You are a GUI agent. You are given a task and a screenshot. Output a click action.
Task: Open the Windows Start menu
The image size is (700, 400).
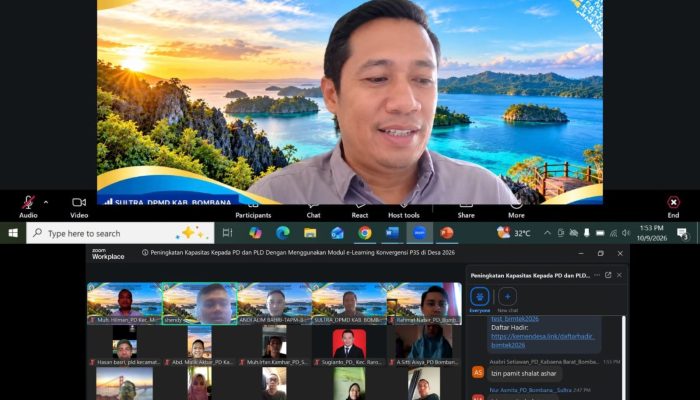13,233
